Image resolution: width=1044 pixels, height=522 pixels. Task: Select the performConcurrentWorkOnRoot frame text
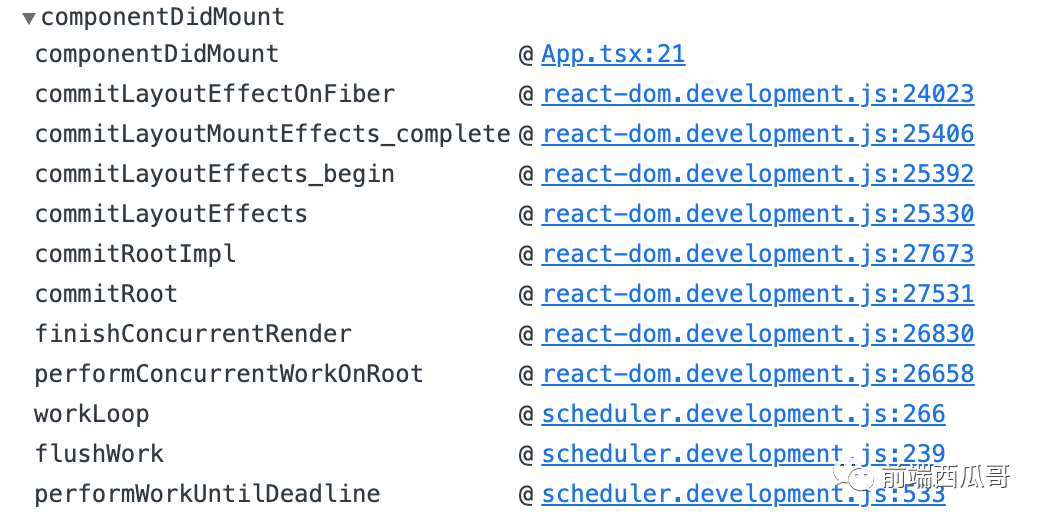(229, 374)
